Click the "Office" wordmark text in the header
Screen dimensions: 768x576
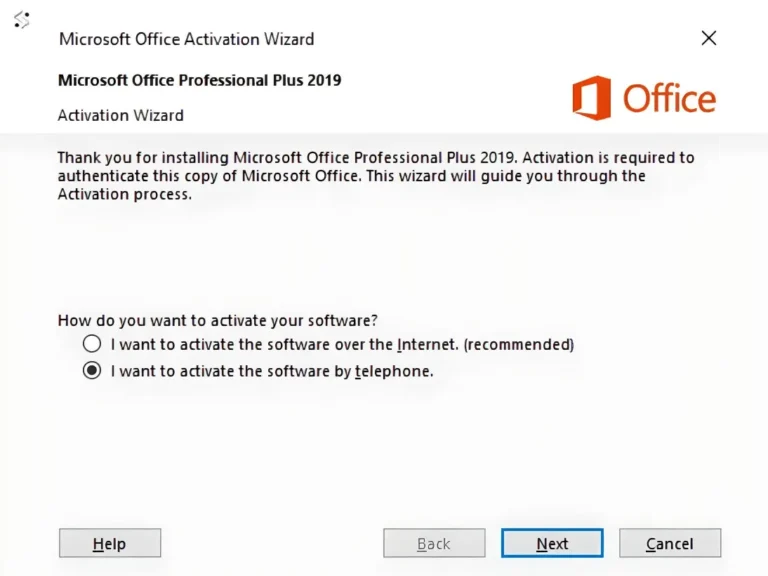(x=669, y=99)
